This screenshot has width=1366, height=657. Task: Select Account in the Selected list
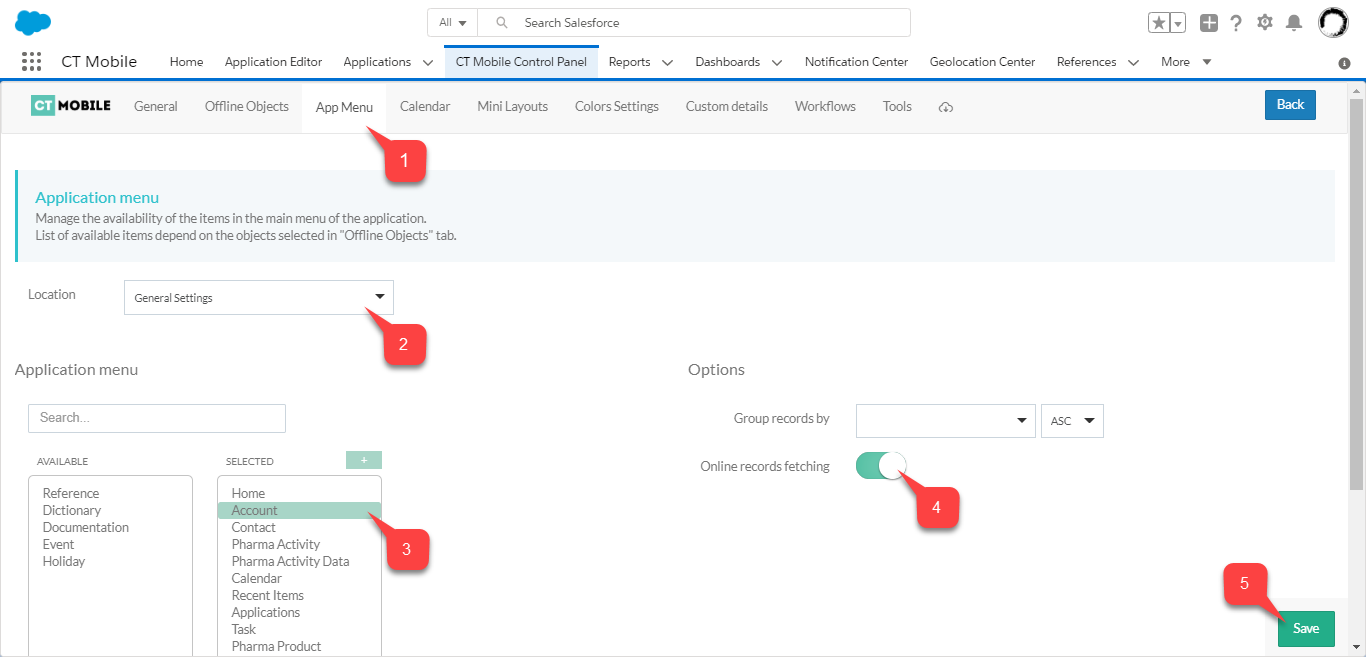click(x=255, y=510)
